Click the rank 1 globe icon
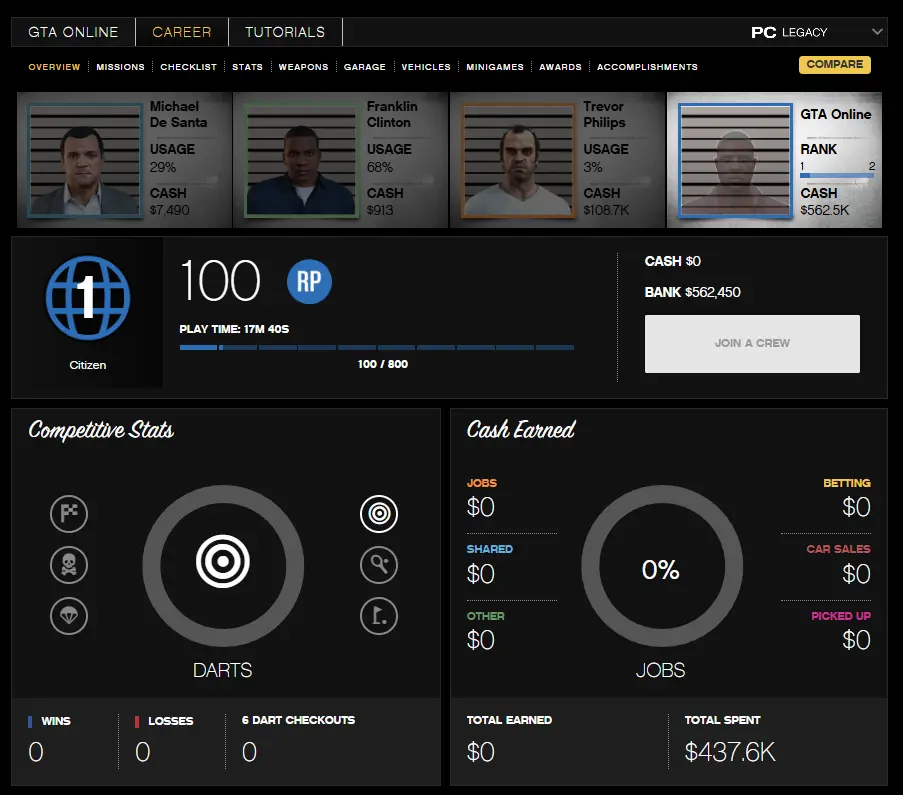The width and height of the screenshot is (903, 795). [87, 298]
